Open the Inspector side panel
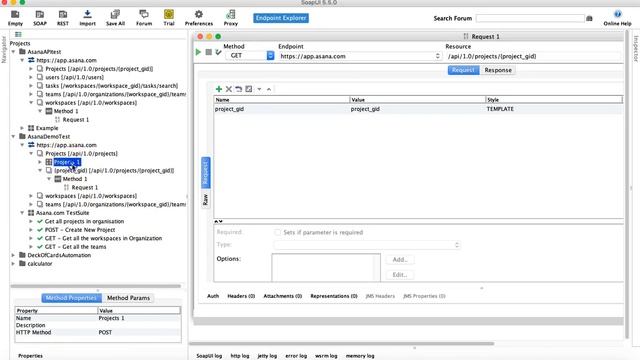 (636, 49)
